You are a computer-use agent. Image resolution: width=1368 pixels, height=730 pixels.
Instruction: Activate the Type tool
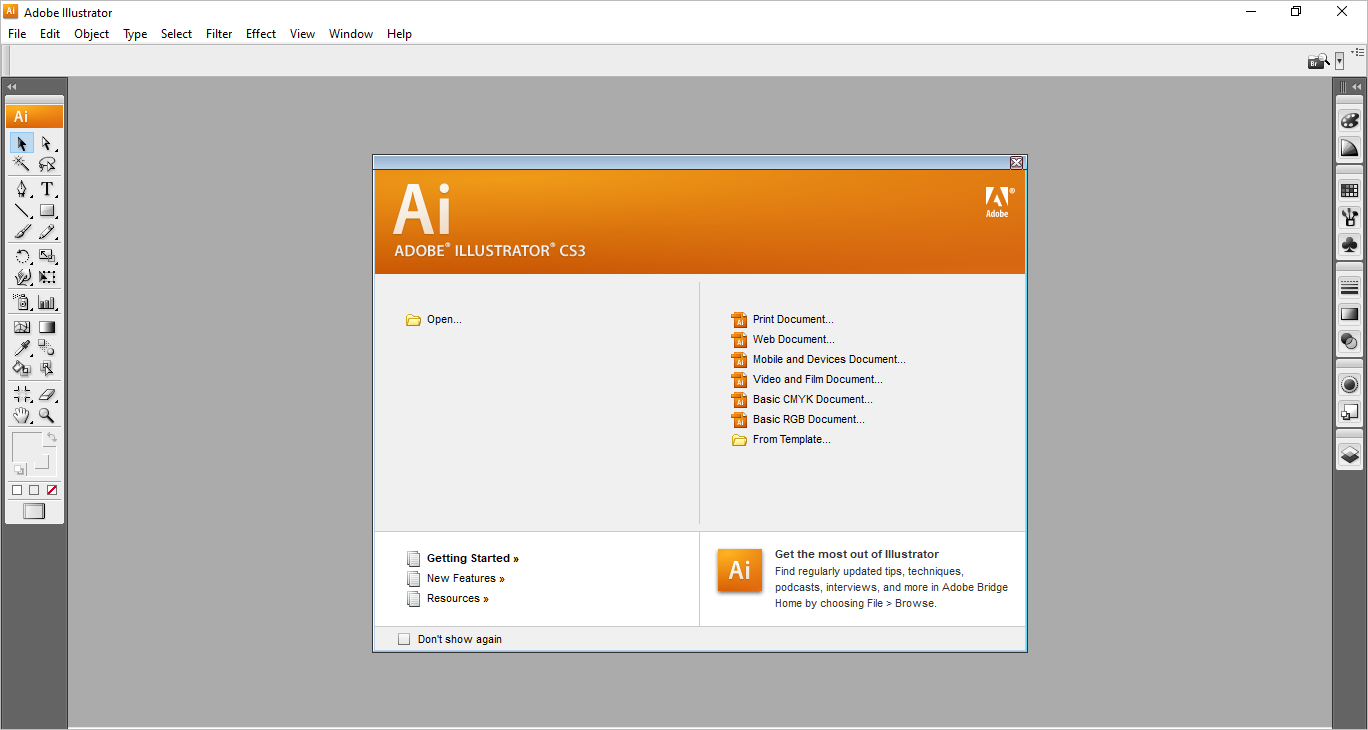(x=48, y=188)
